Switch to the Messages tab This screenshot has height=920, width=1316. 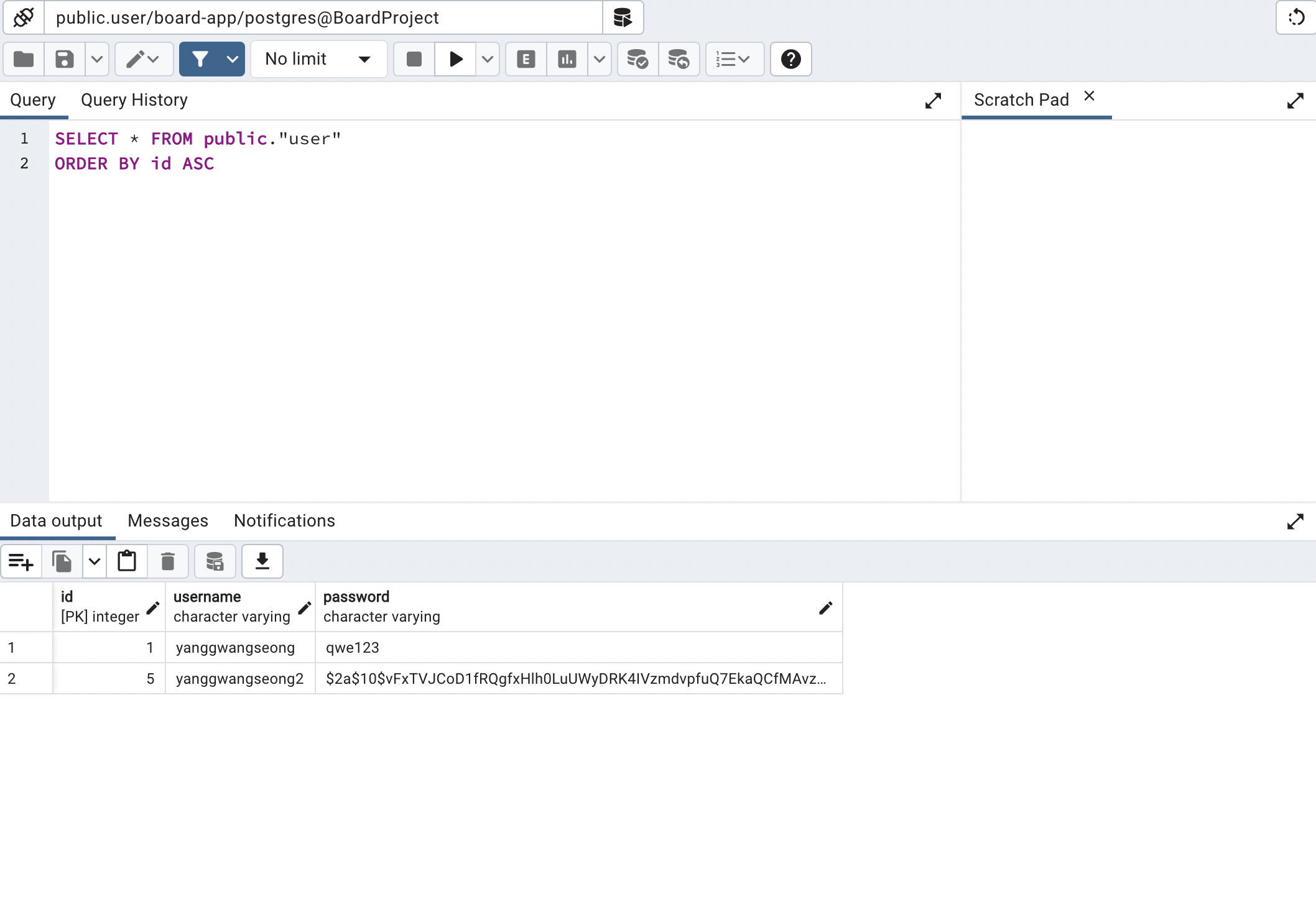[x=168, y=521]
